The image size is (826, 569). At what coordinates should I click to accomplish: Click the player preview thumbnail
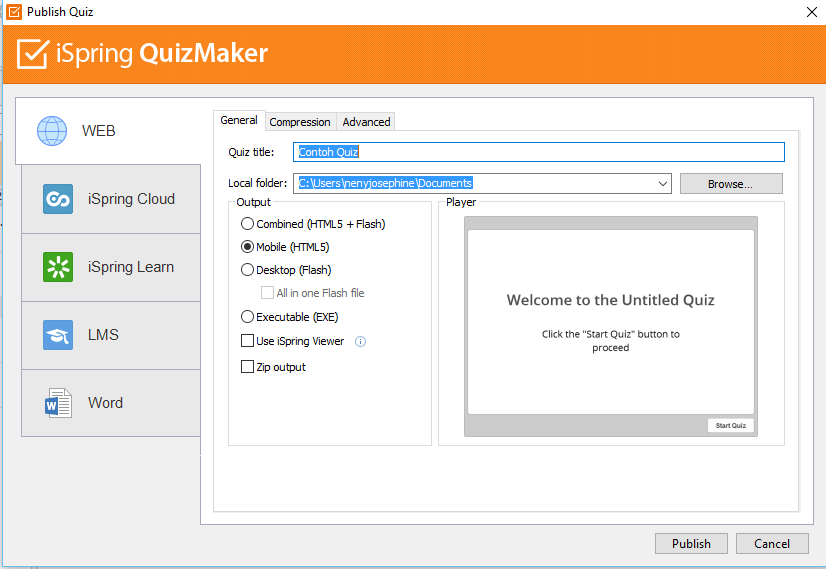tap(611, 326)
